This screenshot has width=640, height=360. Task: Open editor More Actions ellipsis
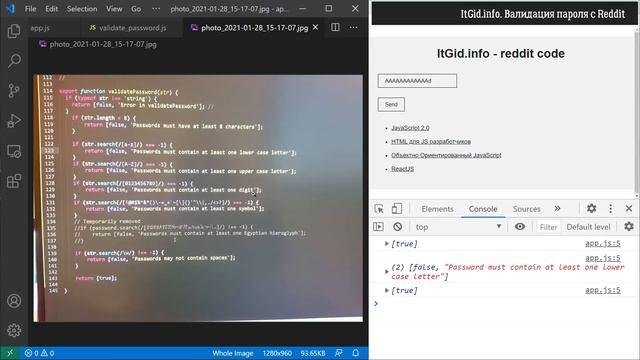(x=353, y=27)
